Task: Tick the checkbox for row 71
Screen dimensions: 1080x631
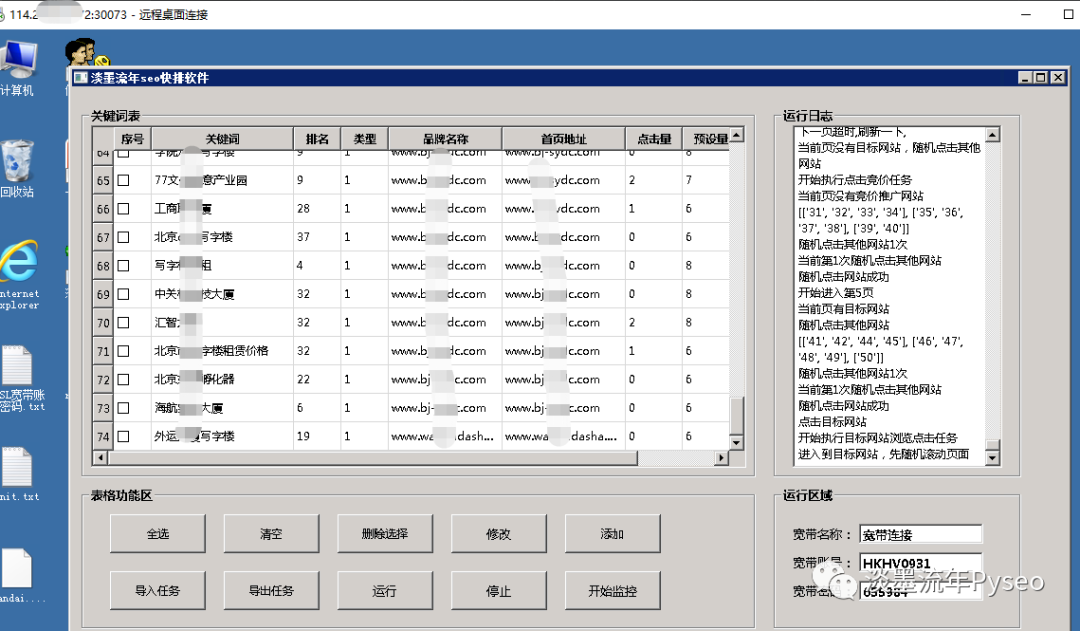Action: [x=123, y=351]
